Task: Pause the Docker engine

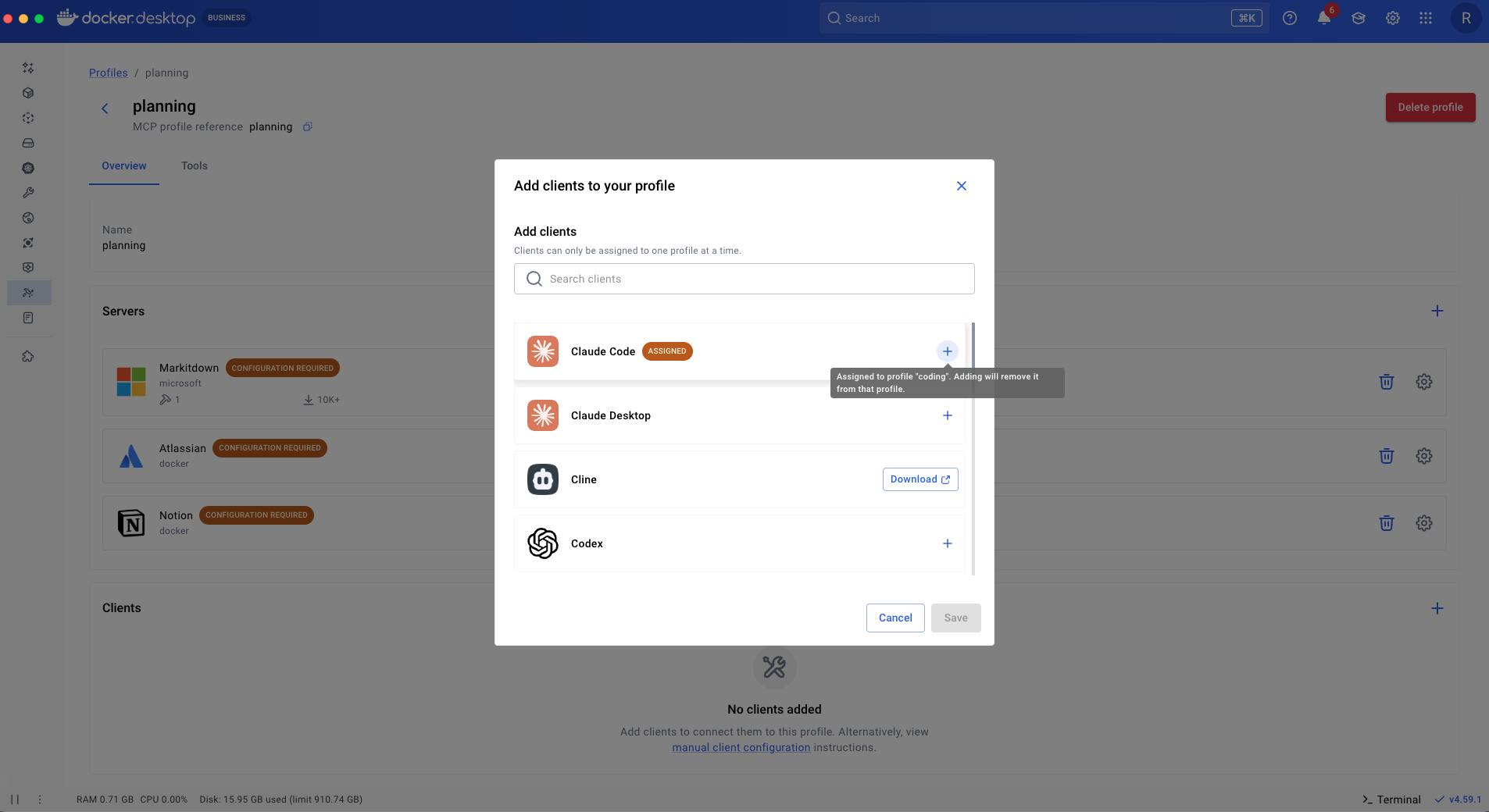Action: point(15,800)
